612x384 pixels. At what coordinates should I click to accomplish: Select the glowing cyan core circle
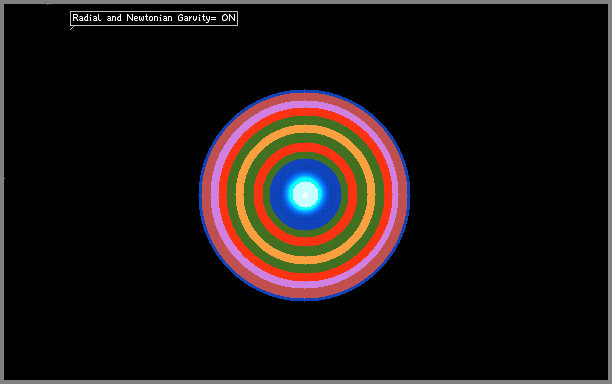pos(305,194)
